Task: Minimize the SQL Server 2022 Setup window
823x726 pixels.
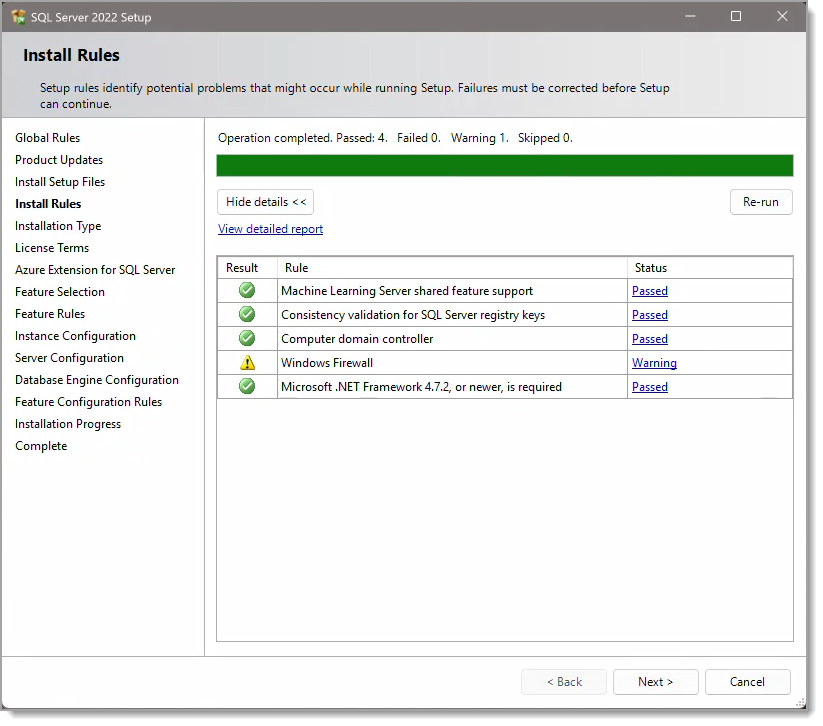Action: click(x=690, y=16)
